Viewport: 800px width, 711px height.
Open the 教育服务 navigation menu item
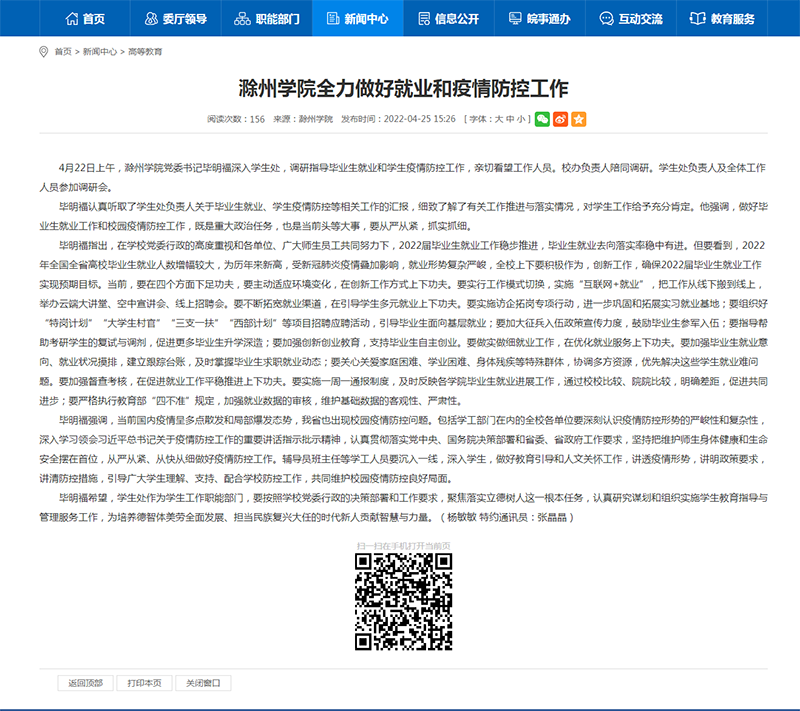click(x=722, y=18)
